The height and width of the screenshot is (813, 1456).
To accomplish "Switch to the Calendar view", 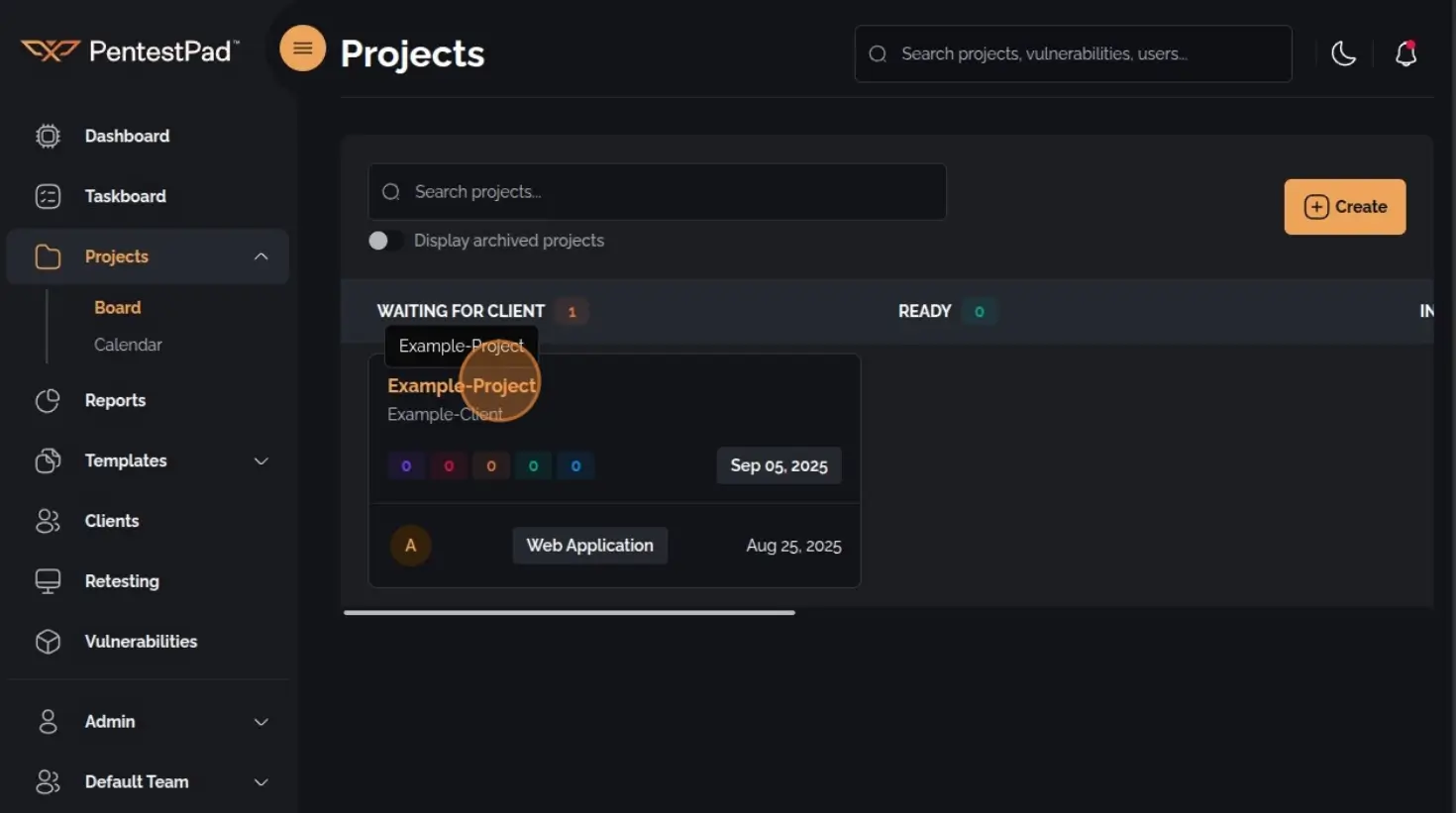I will (128, 344).
